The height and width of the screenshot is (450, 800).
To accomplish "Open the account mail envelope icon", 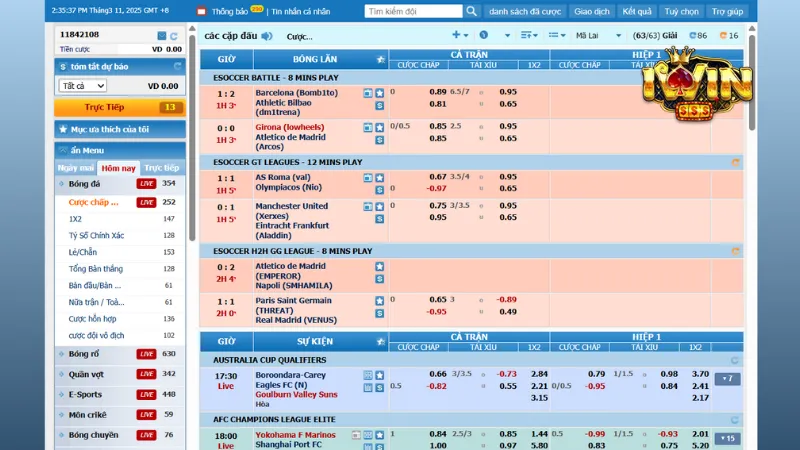I will tap(162, 36).
